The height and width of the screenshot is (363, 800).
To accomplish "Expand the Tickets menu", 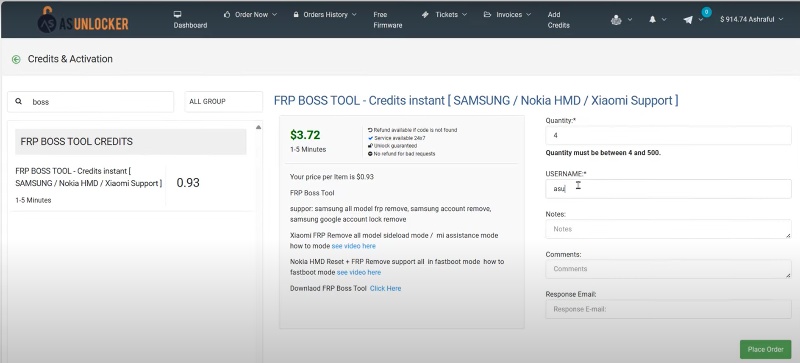I will [445, 14].
